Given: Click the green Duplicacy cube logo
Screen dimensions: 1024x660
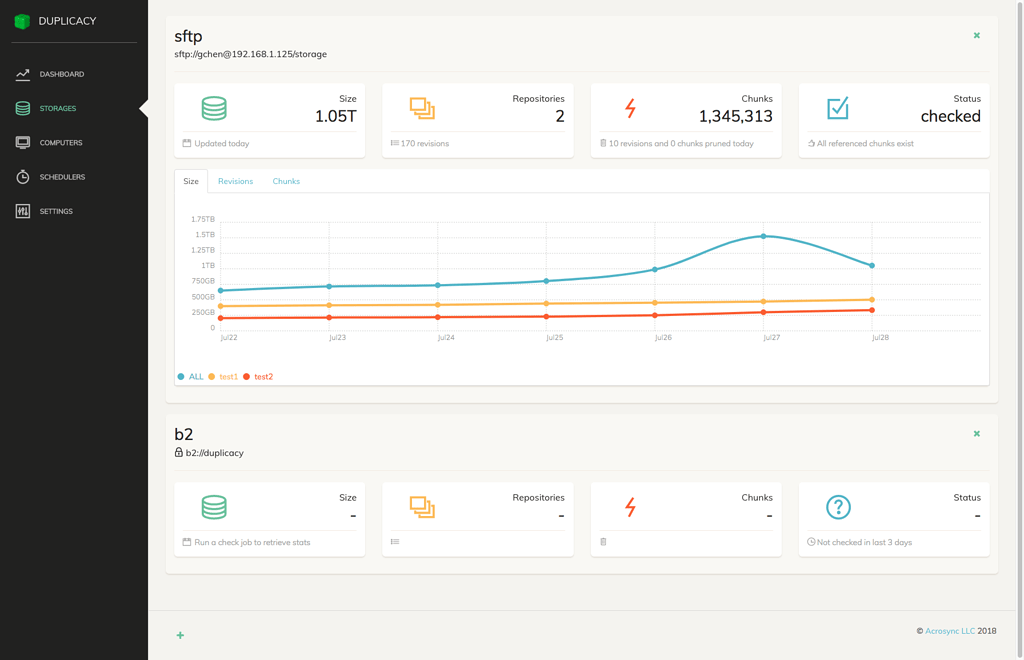Looking at the screenshot, I should coord(22,22).
